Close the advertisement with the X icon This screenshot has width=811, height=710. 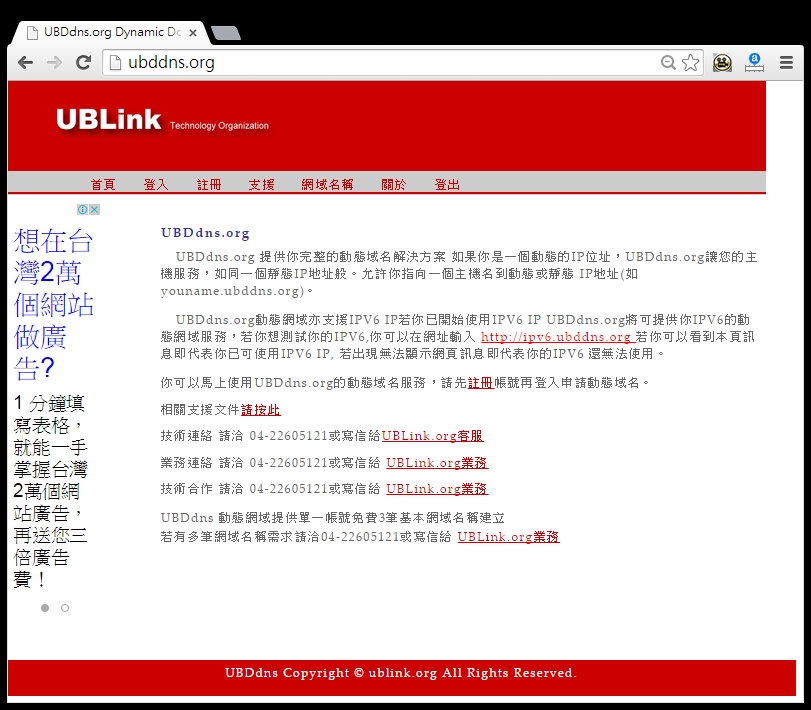click(x=94, y=209)
